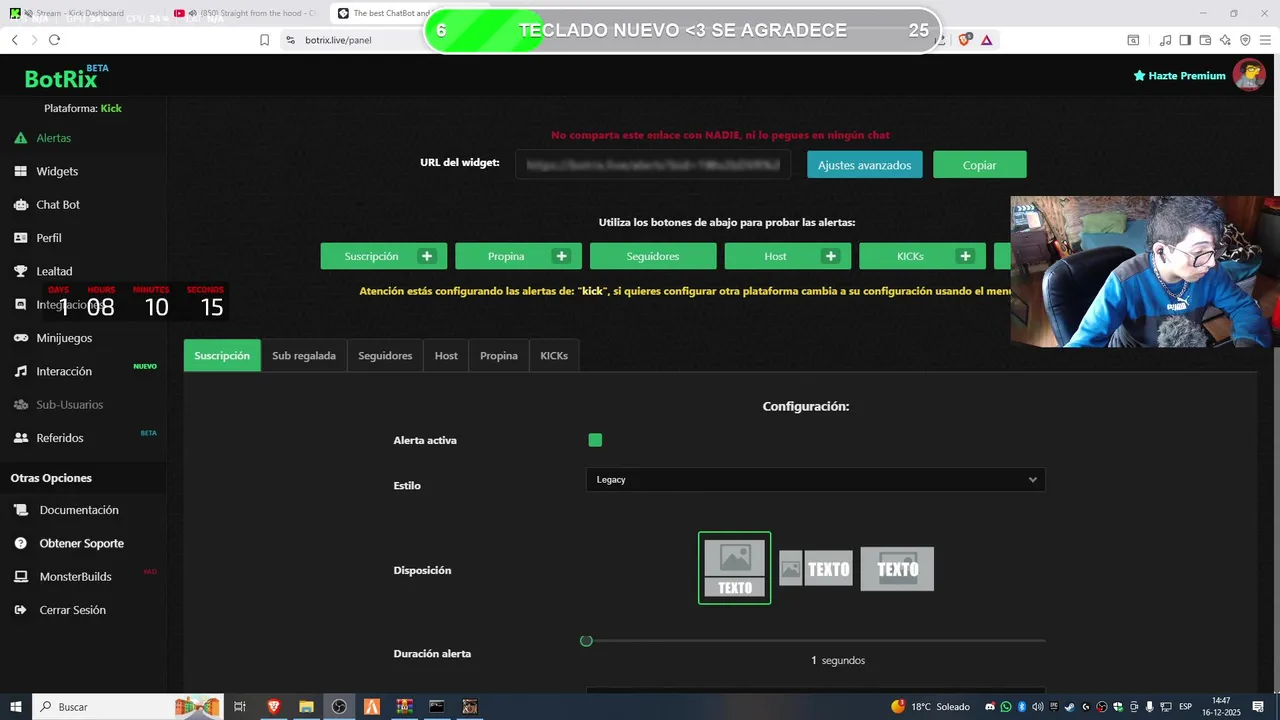Image resolution: width=1280 pixels, height=720 pixels.
Task: Select the text-over-image Disposición layout
Action: point(897,568)
